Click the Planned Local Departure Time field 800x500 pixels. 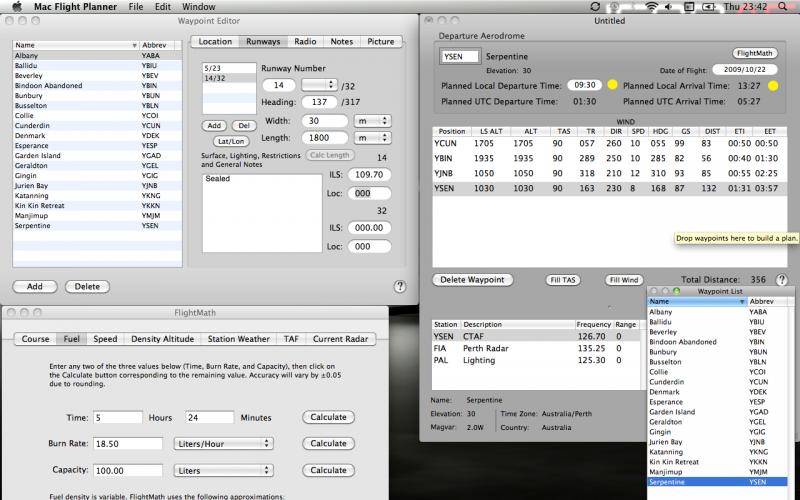585,85
